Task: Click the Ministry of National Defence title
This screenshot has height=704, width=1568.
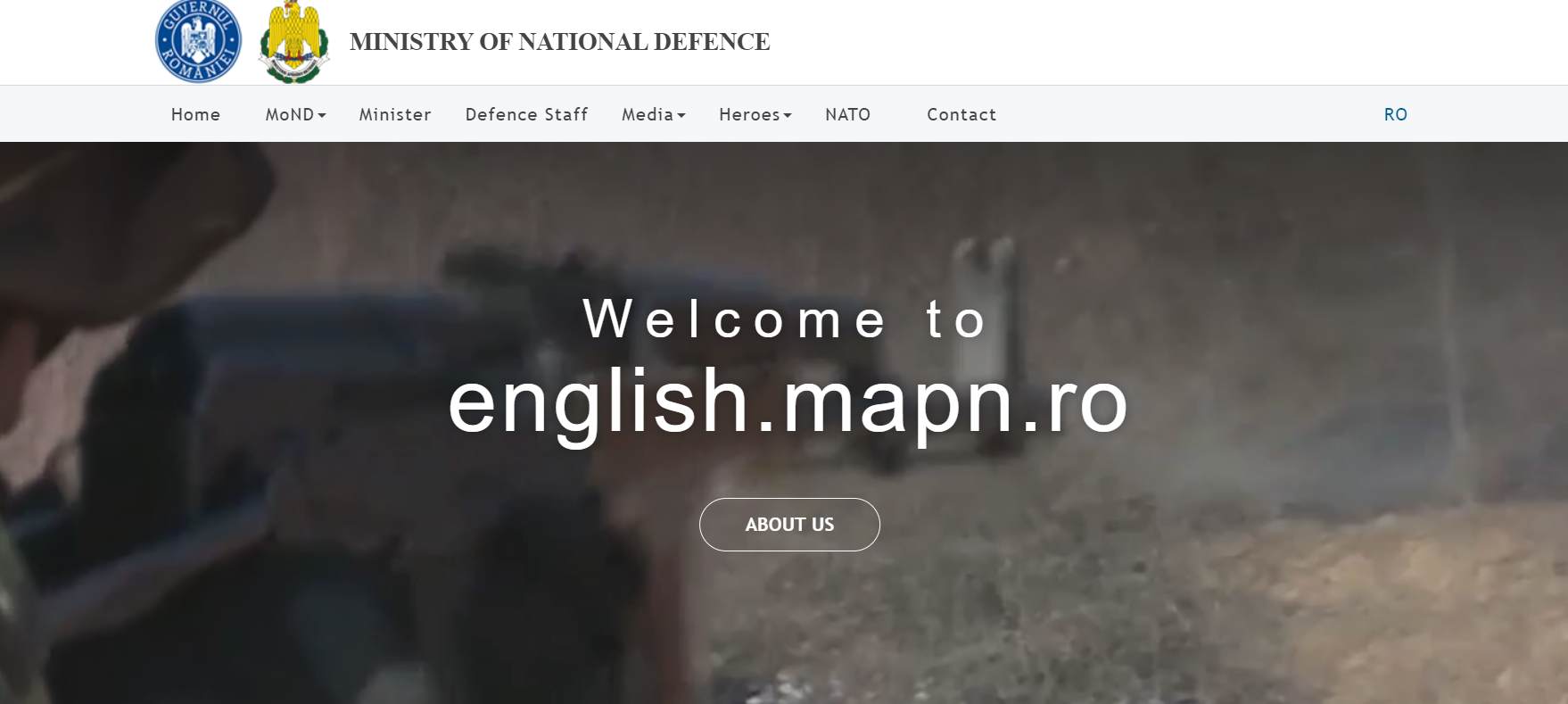Action: (560, 42)
